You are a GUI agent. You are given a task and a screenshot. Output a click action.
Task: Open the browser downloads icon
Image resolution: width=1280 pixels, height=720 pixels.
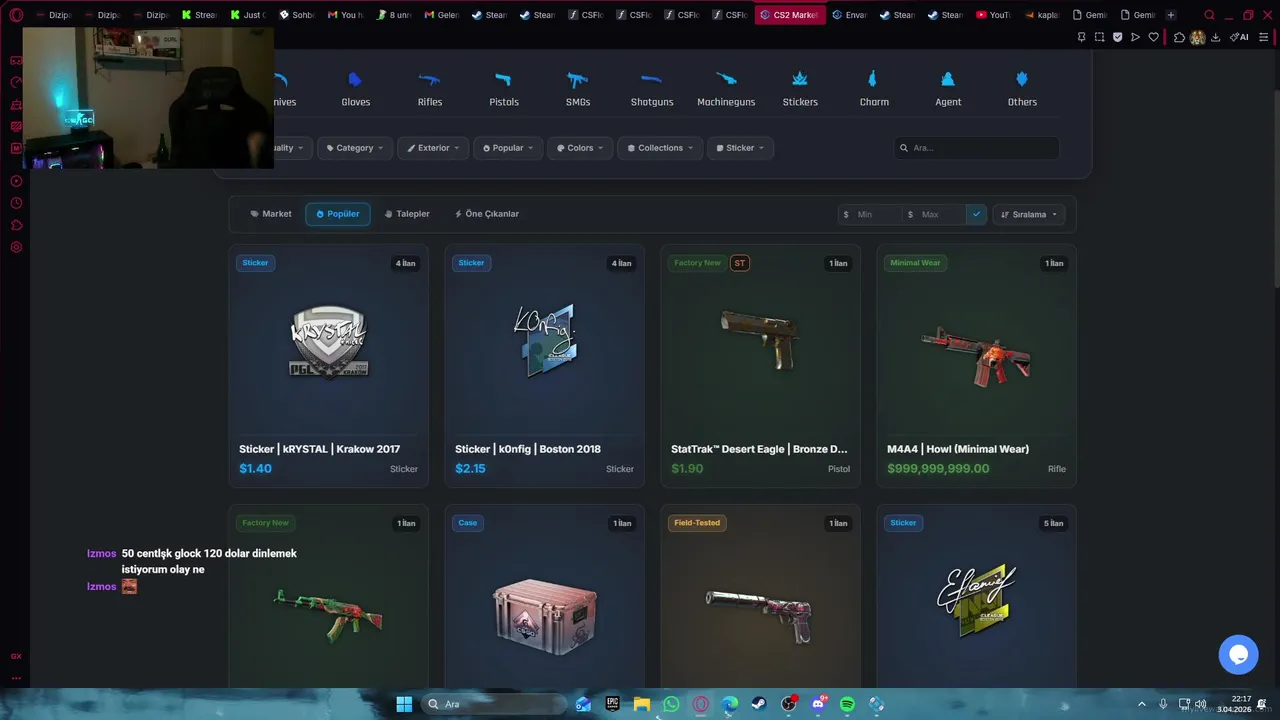click(1215, 37)
